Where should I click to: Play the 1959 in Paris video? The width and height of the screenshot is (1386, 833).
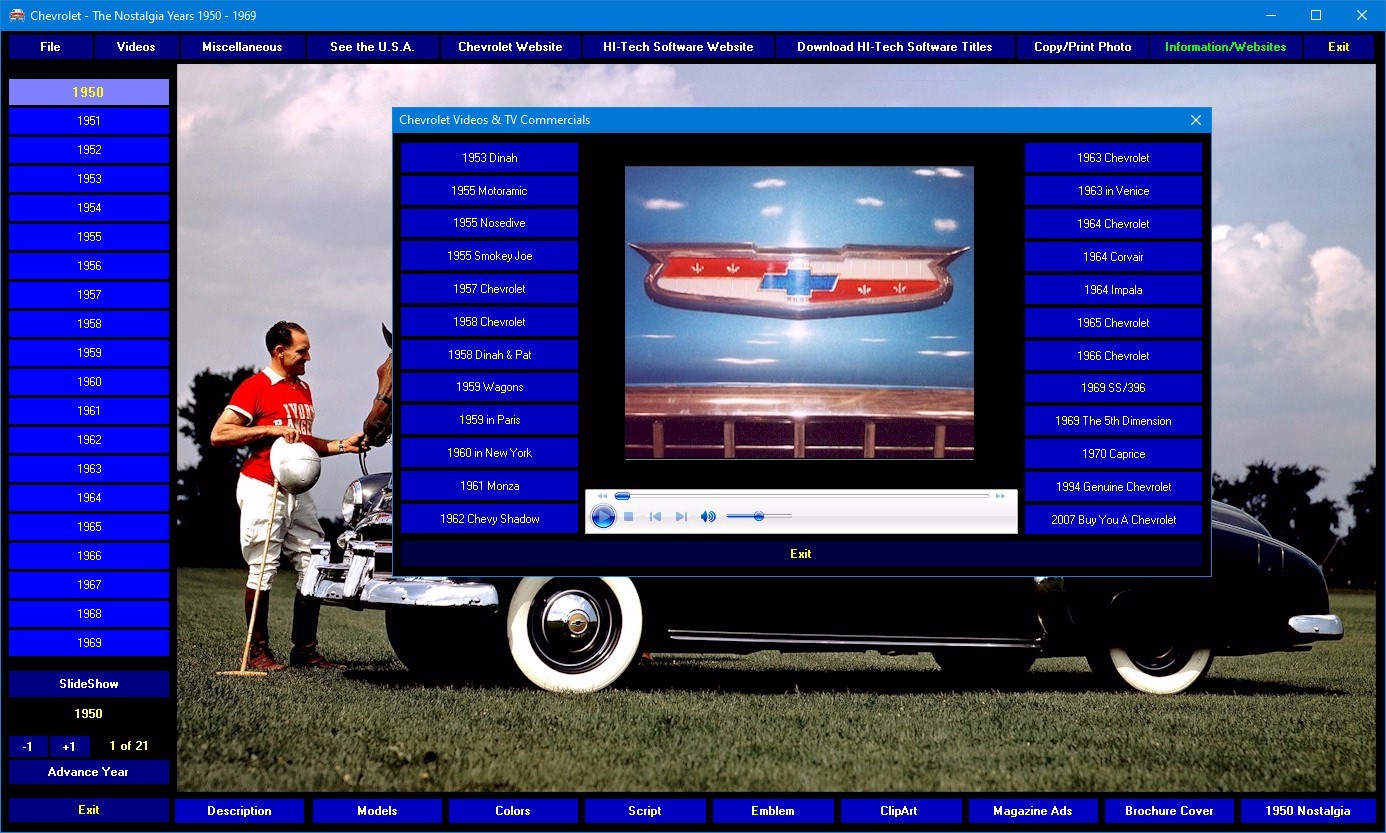click(x=489, y=420)
